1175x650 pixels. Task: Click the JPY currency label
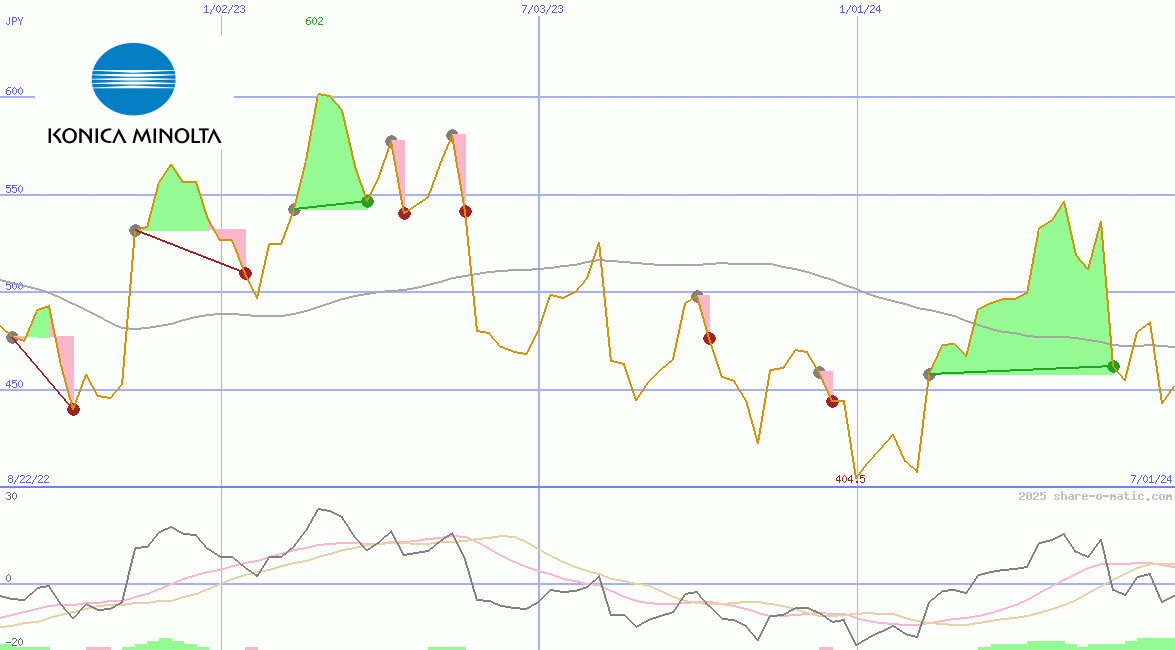(14, 21)
